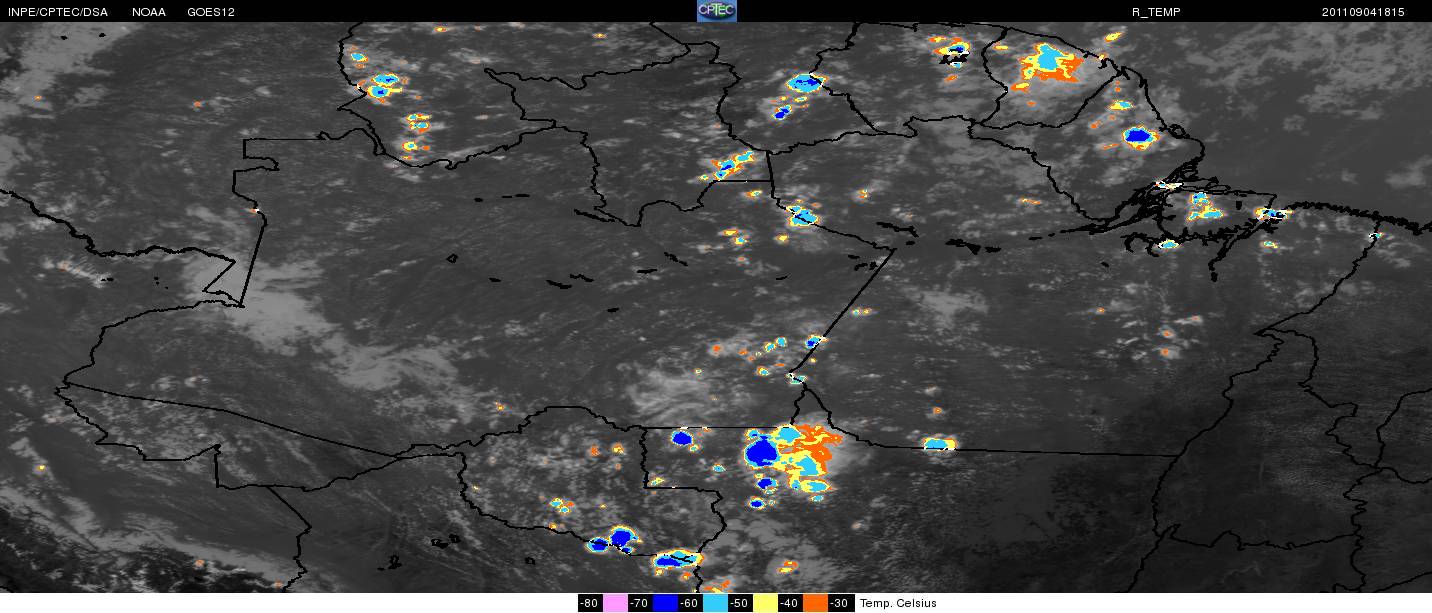Click the -60 legend label
Image resolution: width=1432 pixels, height=613 pixels.
pos(690,603)
